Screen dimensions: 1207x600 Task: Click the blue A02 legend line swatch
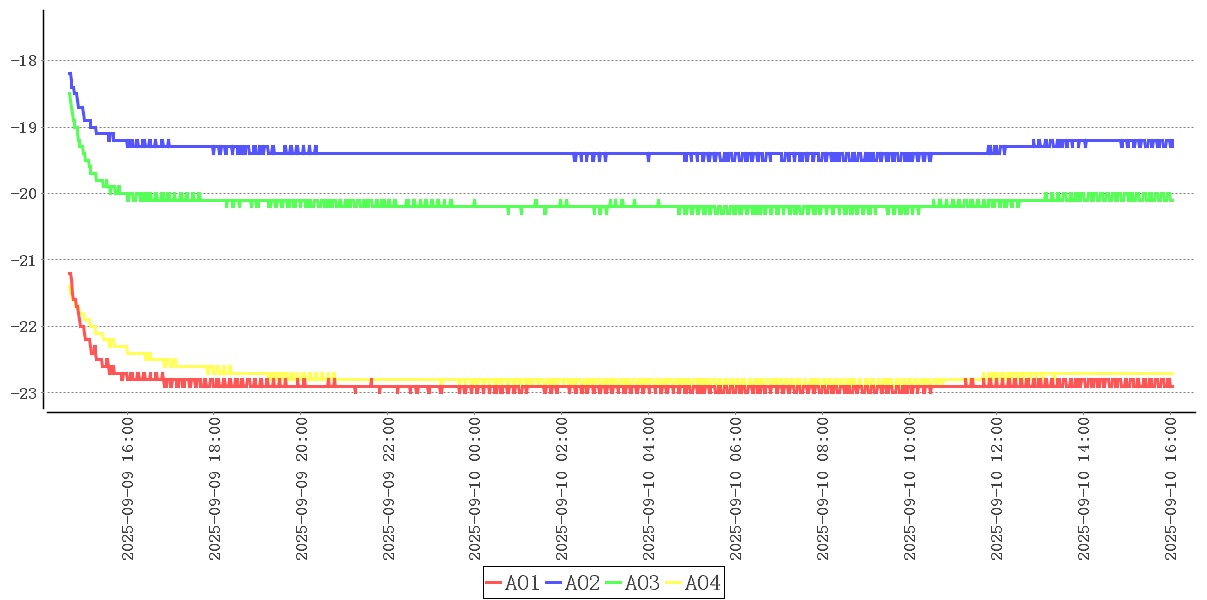554,583
